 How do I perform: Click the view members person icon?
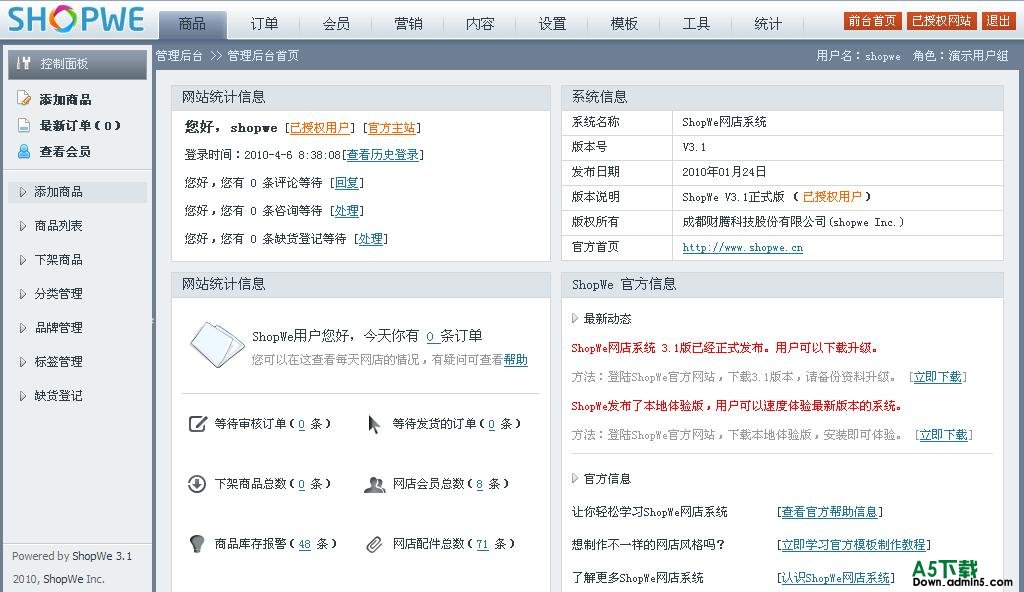(x=24, y=151)
